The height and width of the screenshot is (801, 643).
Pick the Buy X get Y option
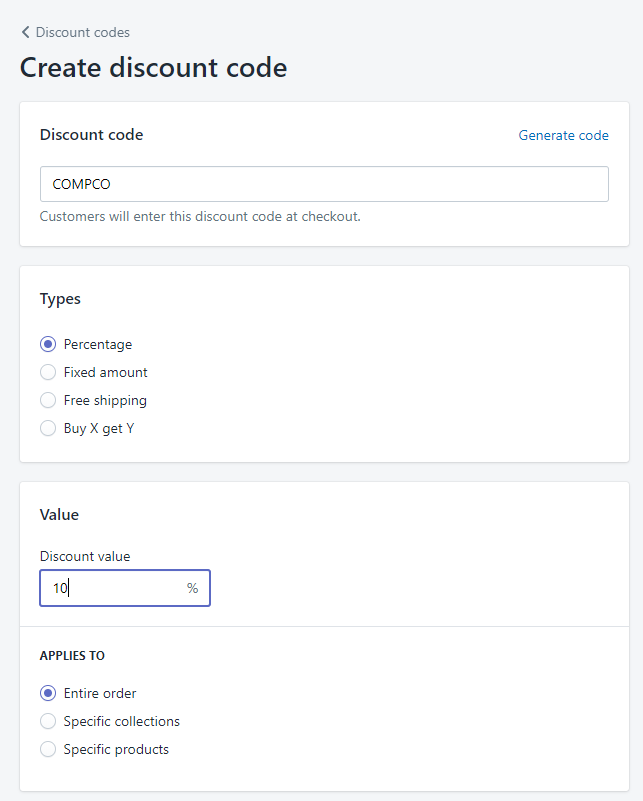pyautogui.click(x=48, y=428)
